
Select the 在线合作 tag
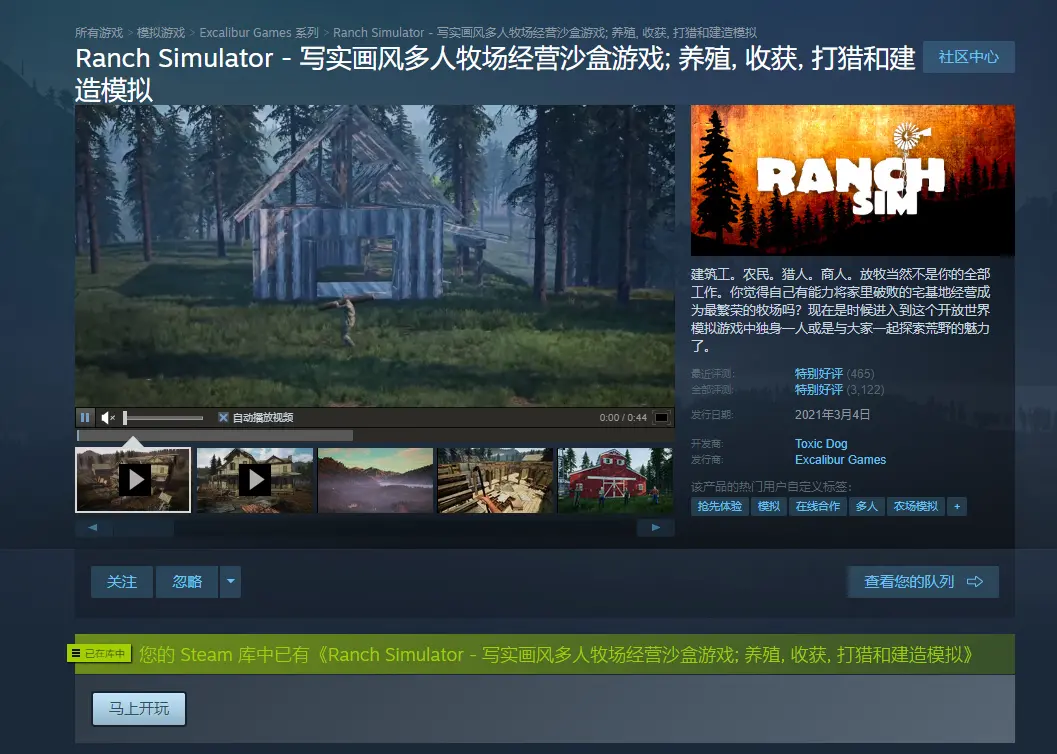[x=818, y=506]
